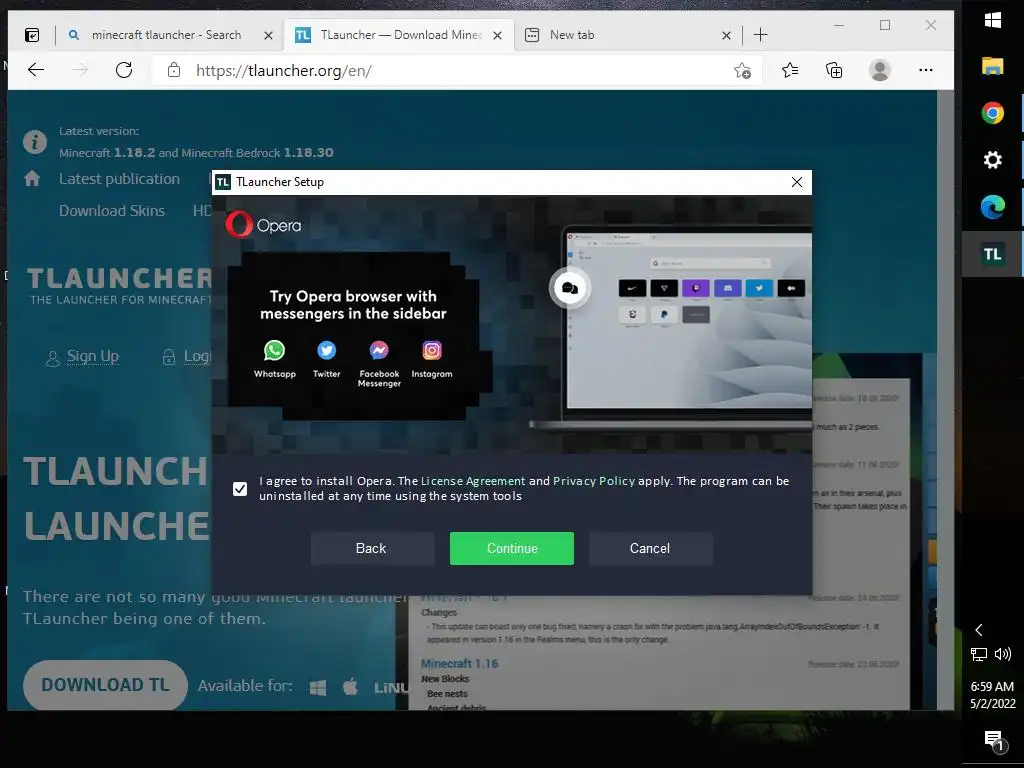Viewport: 1024px width, 768px height.
Task: Click the Instagram icon in Opera ad
Action: click(x=432, y=351)
